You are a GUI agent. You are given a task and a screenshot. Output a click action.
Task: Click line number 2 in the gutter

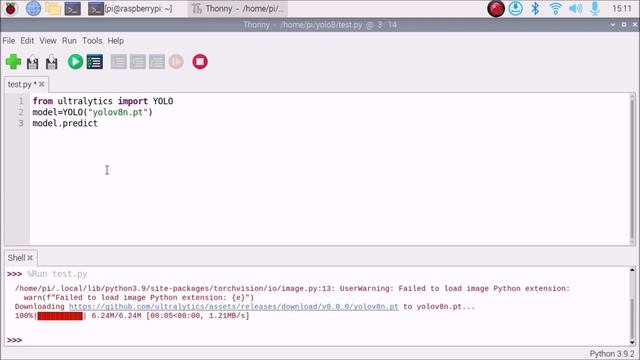pos(21,112)
